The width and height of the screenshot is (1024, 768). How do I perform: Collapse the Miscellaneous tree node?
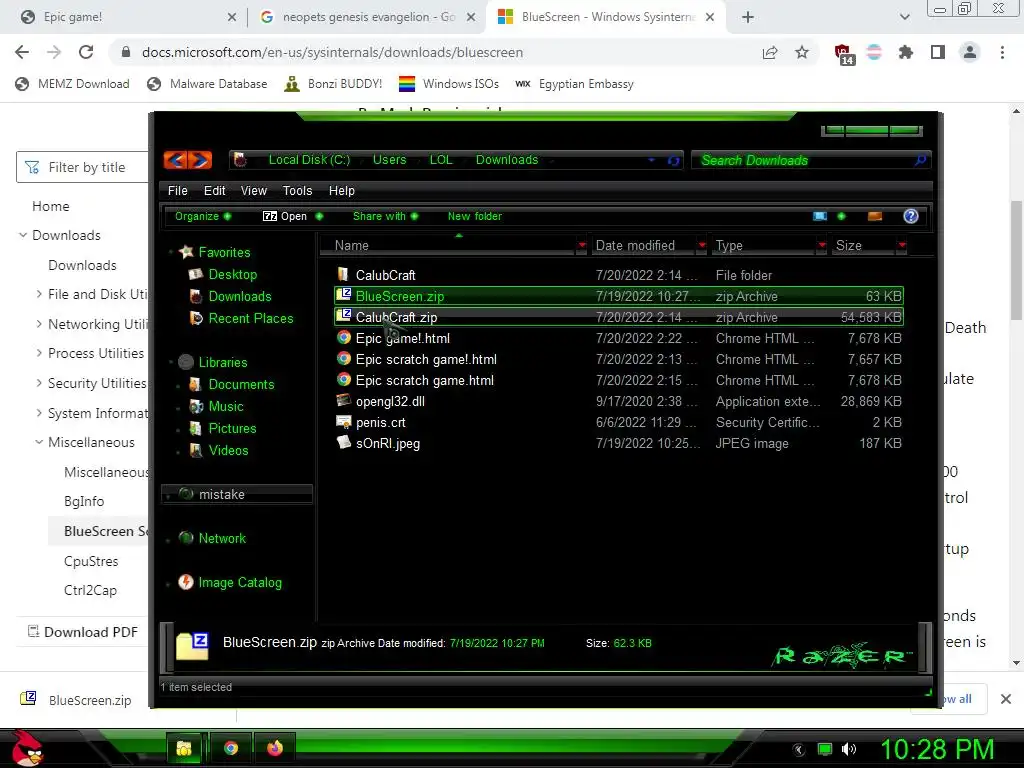(39, 442)
